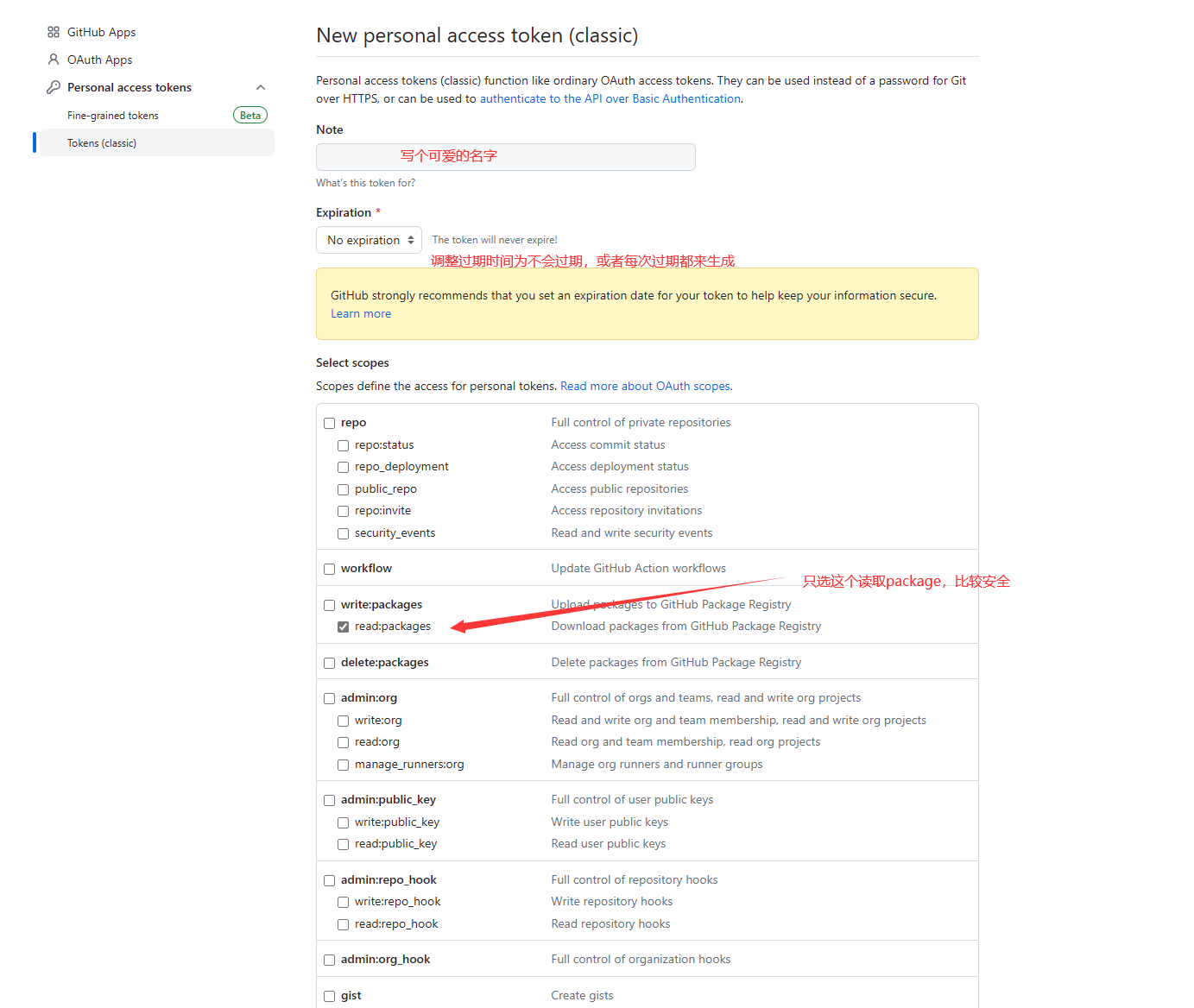Enable the admin:org_hook scope checkbox

(329, 960)
